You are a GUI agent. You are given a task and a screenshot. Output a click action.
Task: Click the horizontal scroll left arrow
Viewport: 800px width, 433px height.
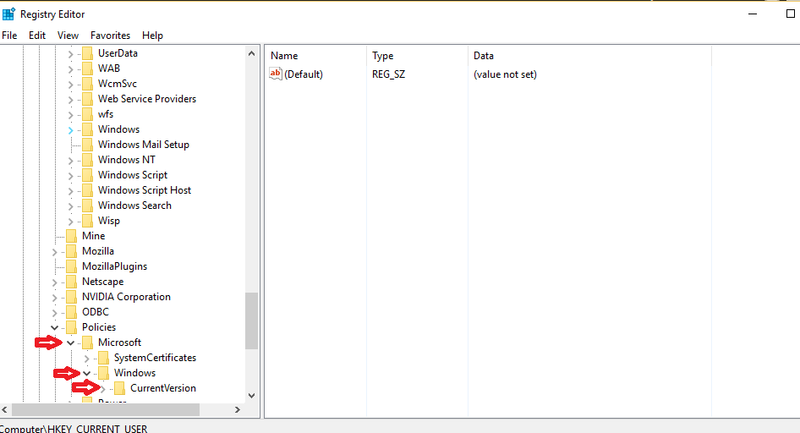5,410
